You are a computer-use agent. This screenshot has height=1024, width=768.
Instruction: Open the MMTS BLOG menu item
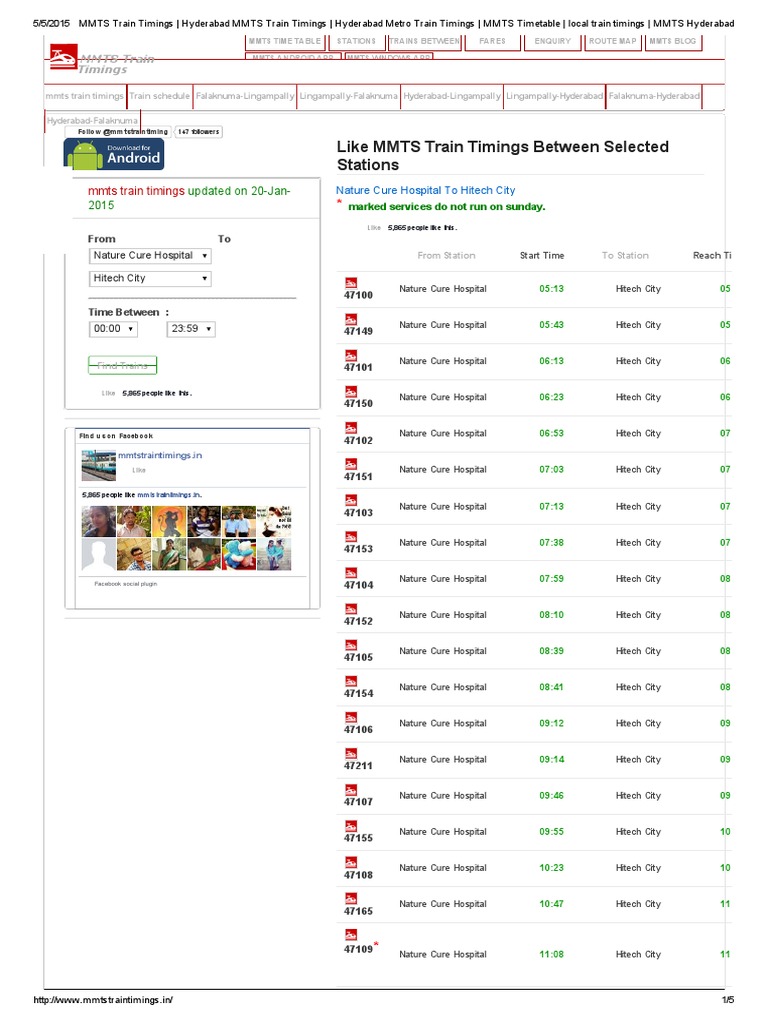tap(673, 41)
